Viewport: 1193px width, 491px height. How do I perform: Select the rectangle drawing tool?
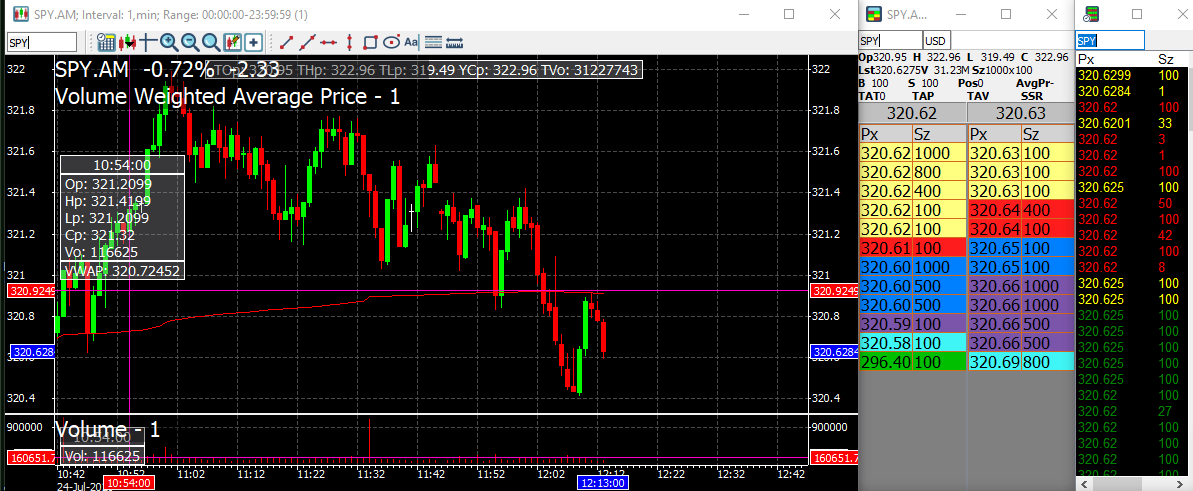tap(371, 43)
